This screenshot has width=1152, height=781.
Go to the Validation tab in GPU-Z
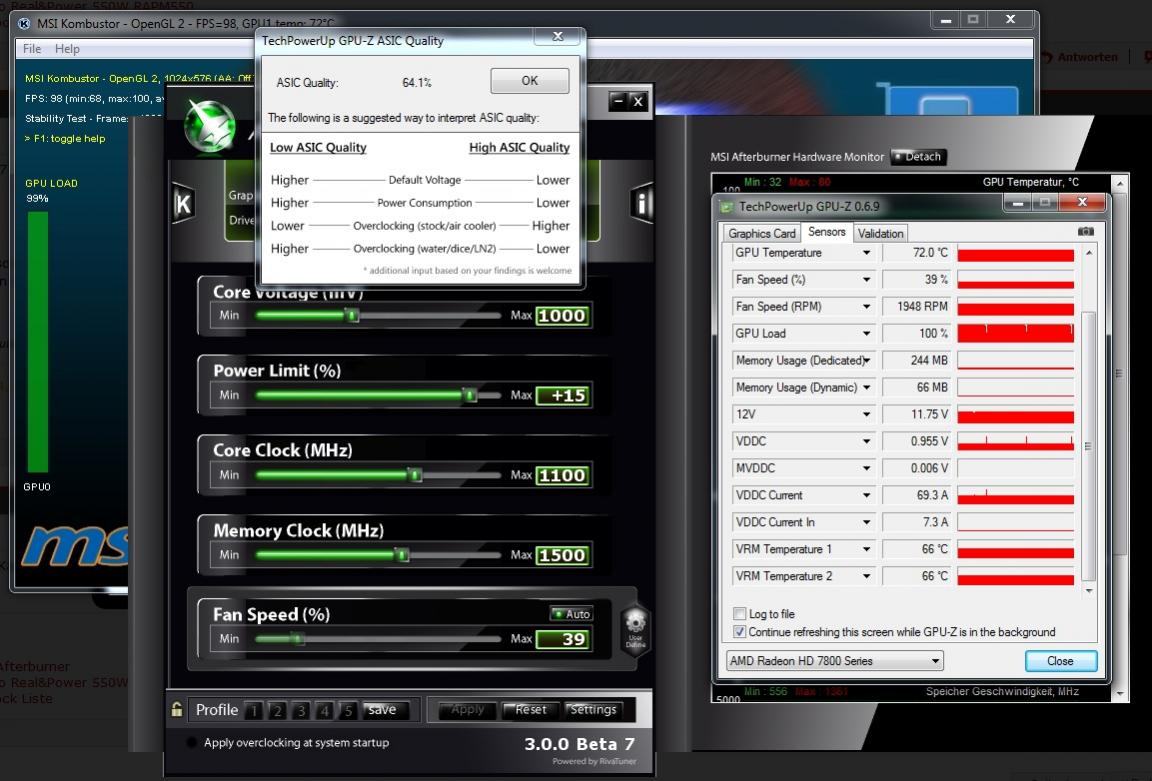pos(880,234)
